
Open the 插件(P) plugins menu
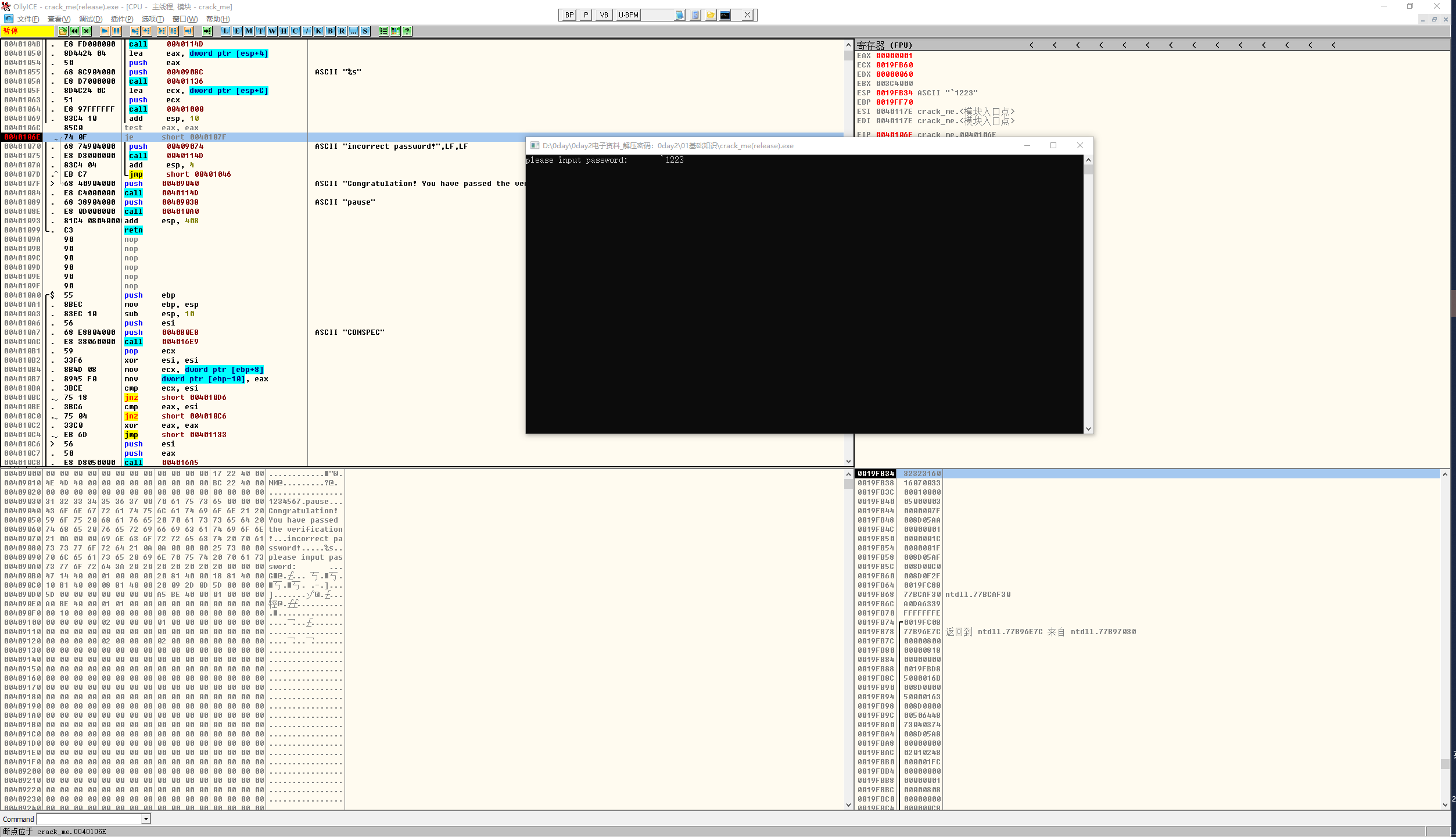click(x=122, y=19)
